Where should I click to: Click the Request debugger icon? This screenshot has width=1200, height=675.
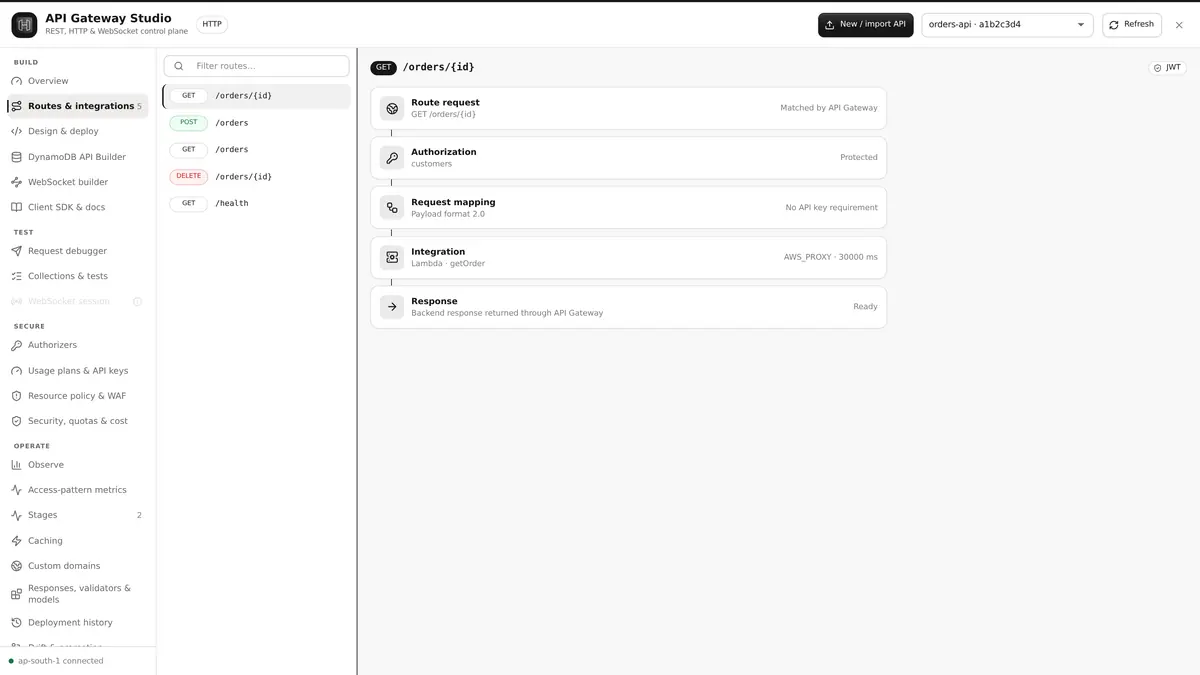pyautogui.click(x=16, y=251)
